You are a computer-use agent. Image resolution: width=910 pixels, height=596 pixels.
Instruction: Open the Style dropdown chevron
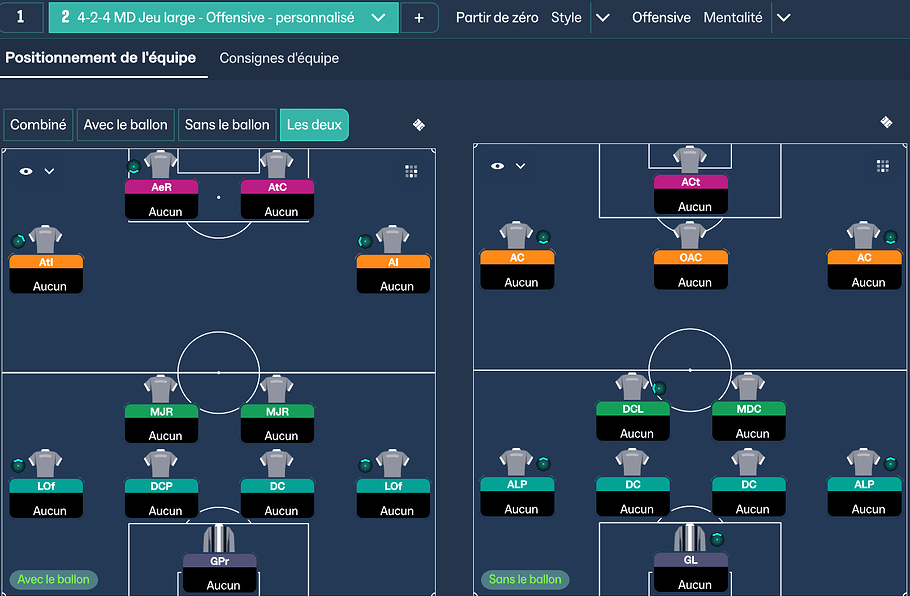602,18
